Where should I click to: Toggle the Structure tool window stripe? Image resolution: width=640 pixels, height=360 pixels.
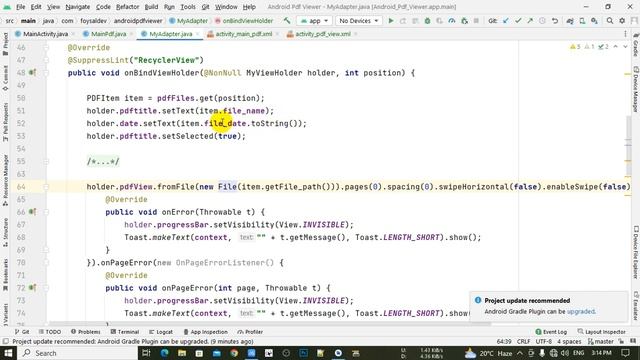pos(5,233)
